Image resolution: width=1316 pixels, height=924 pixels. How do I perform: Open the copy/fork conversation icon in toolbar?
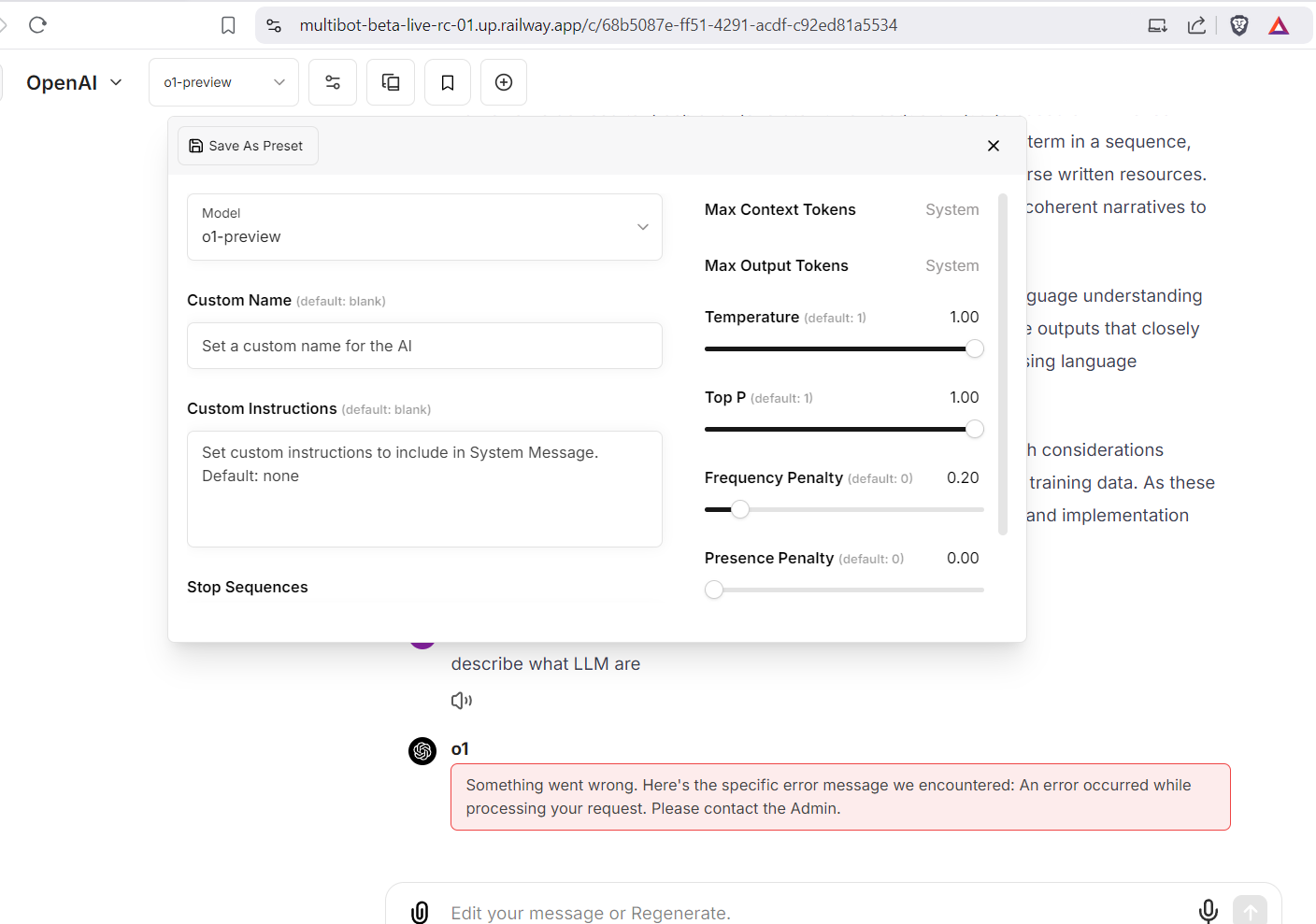point(391,82)
